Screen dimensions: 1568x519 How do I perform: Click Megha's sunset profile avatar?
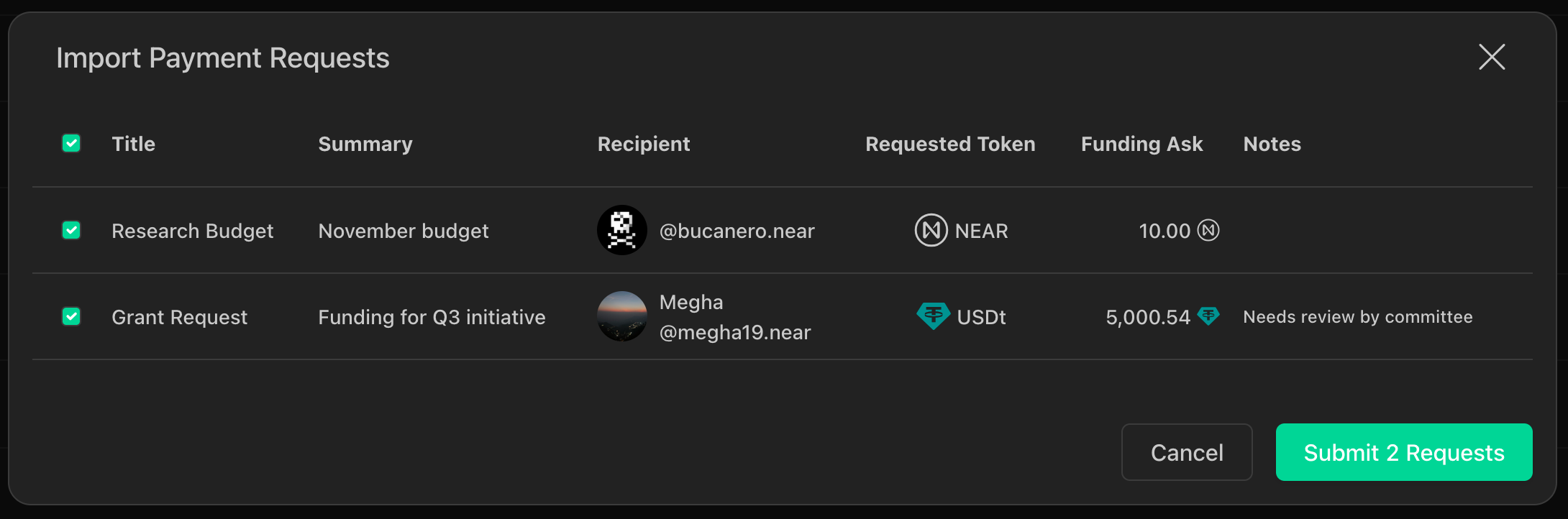622,316
